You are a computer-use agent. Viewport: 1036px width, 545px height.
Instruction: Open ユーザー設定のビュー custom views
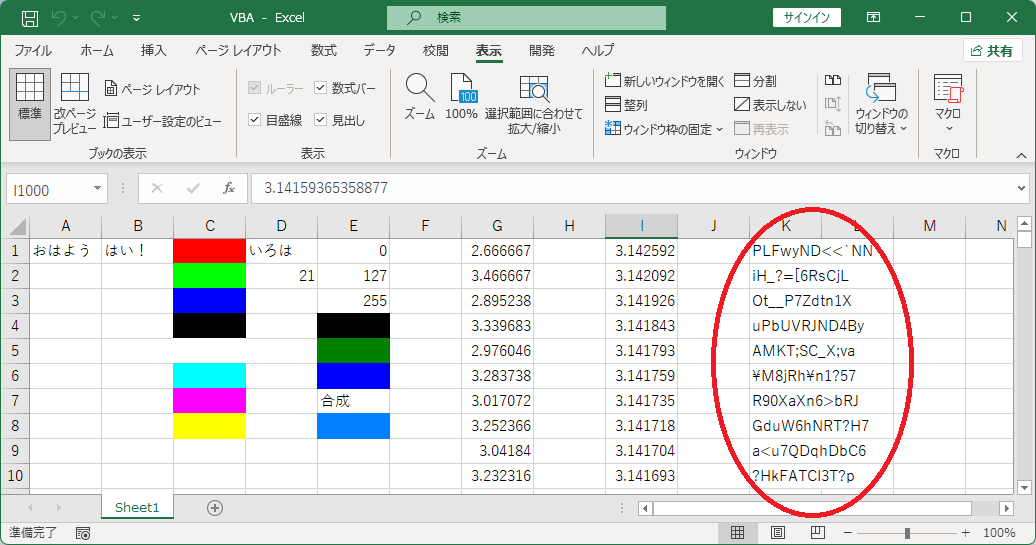click(163, 121)
